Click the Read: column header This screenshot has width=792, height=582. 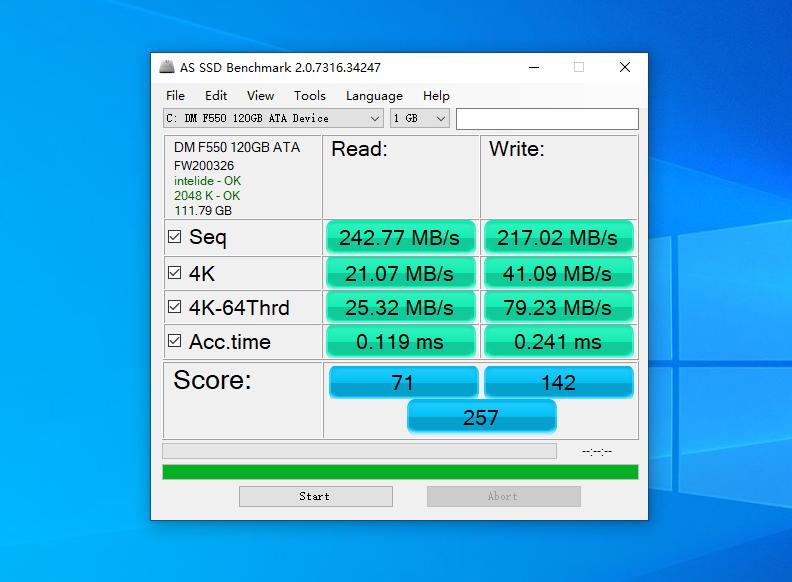(359, 149)
